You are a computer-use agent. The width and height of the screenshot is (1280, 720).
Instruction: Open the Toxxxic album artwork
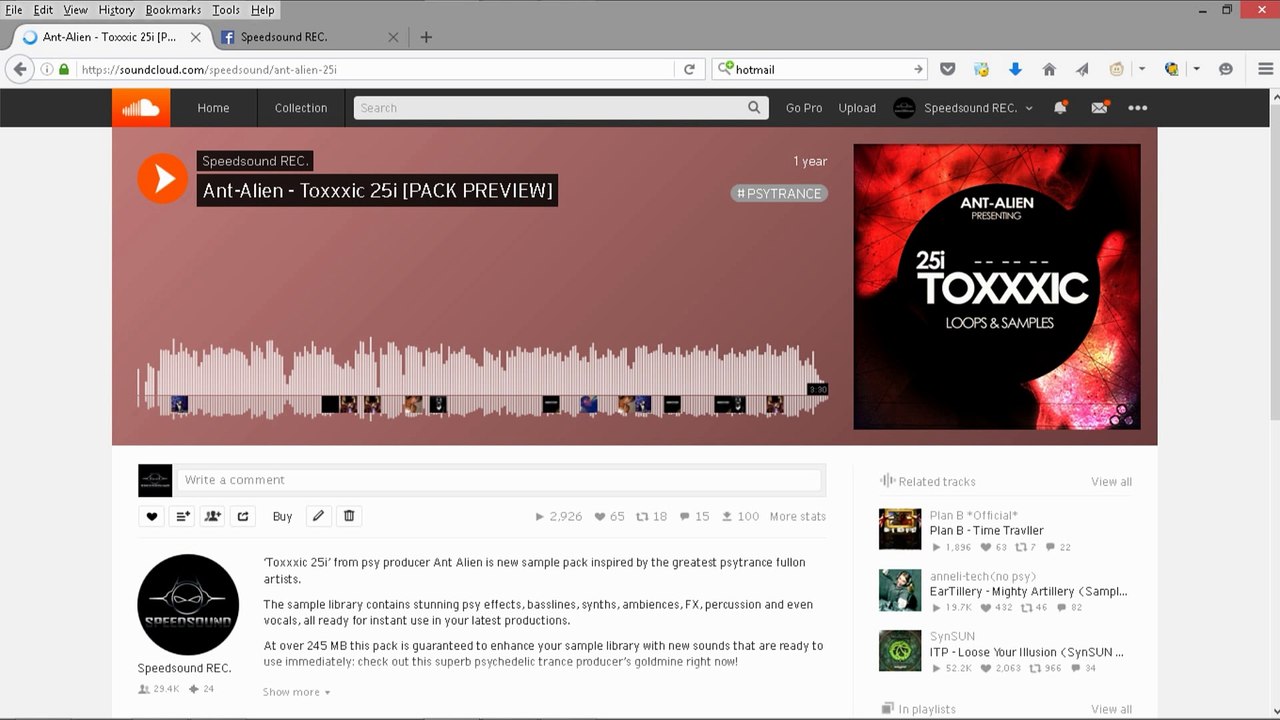pyautogui.click(x=997, y=287)
